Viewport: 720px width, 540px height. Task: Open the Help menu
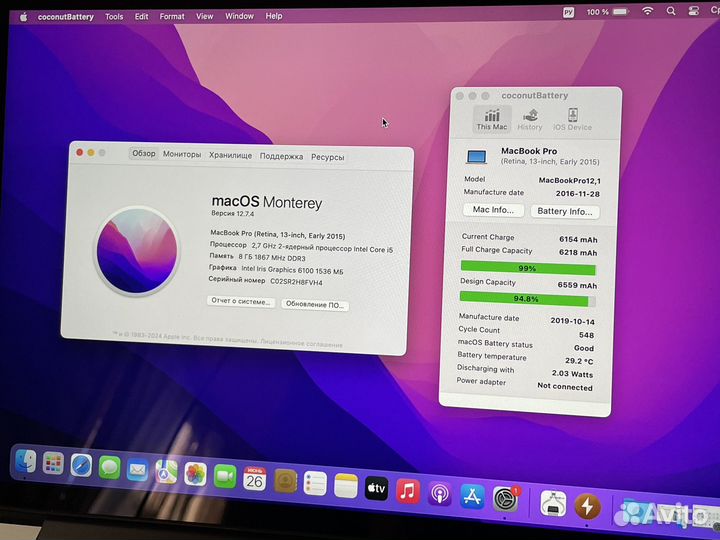tap(274, 16)
